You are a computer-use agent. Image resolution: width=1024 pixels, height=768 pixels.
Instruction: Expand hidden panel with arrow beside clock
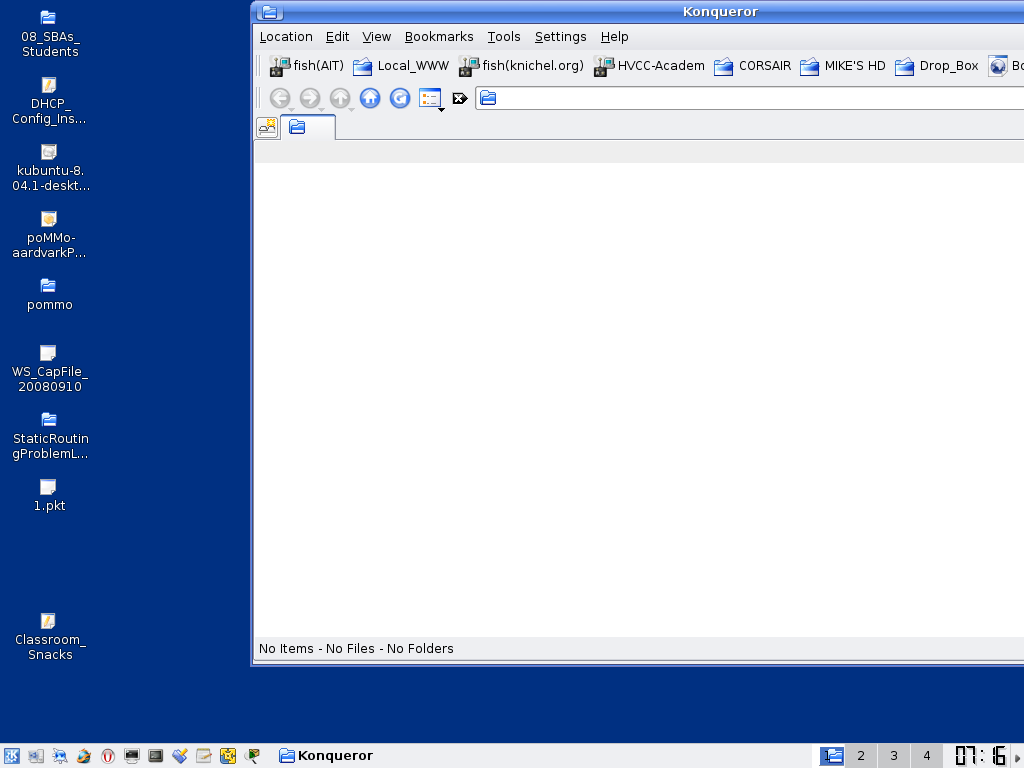[1018, 757]
